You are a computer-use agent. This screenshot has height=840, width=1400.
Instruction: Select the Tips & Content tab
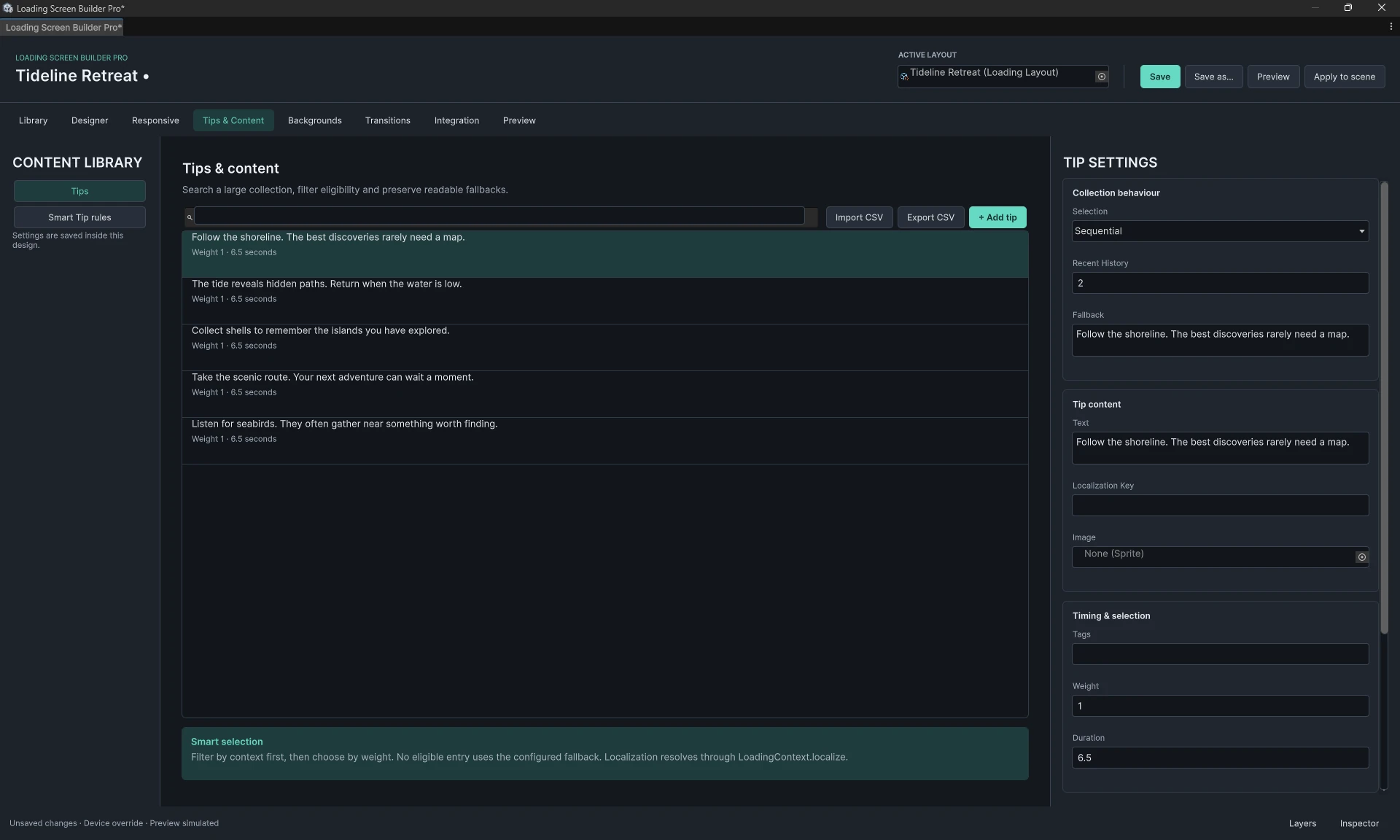(233, 120)
